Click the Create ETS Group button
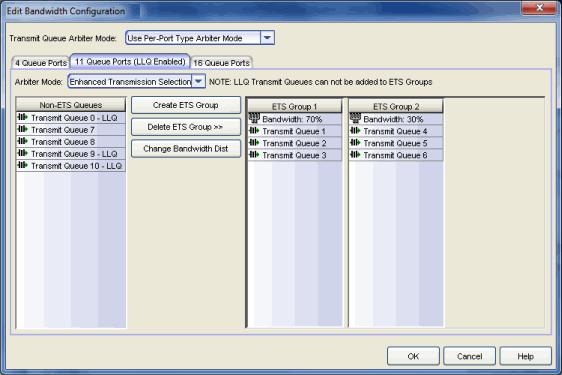 tap(186, 105)
